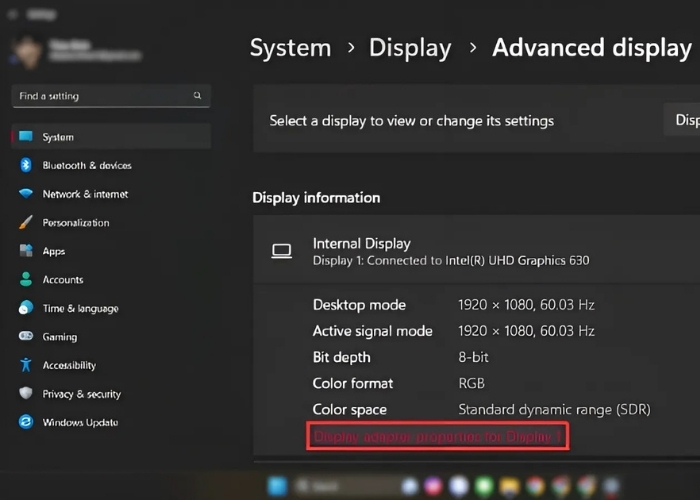Expand the display selector dropdown

coord(685,120)
